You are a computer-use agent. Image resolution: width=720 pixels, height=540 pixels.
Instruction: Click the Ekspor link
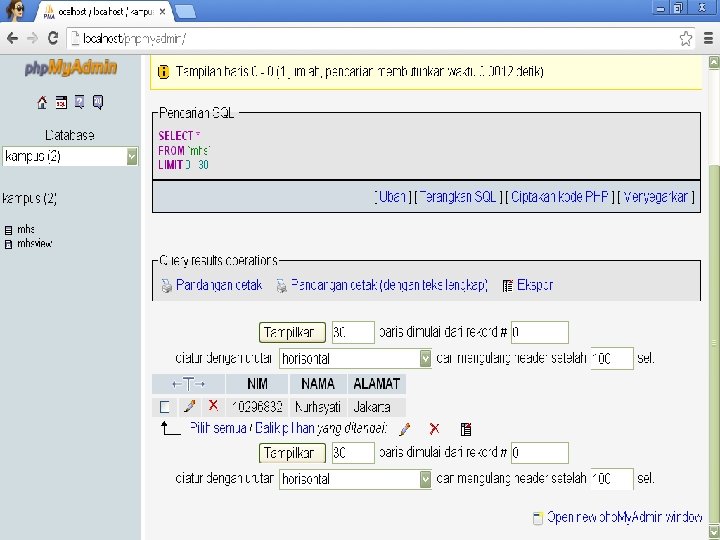[x=535, y=285]
